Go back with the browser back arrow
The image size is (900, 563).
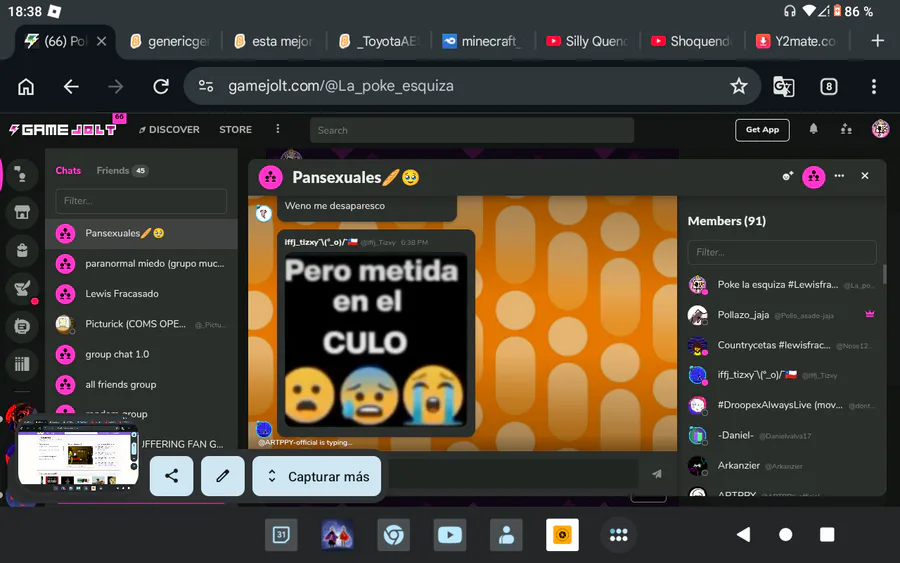(x=71, y=87)
